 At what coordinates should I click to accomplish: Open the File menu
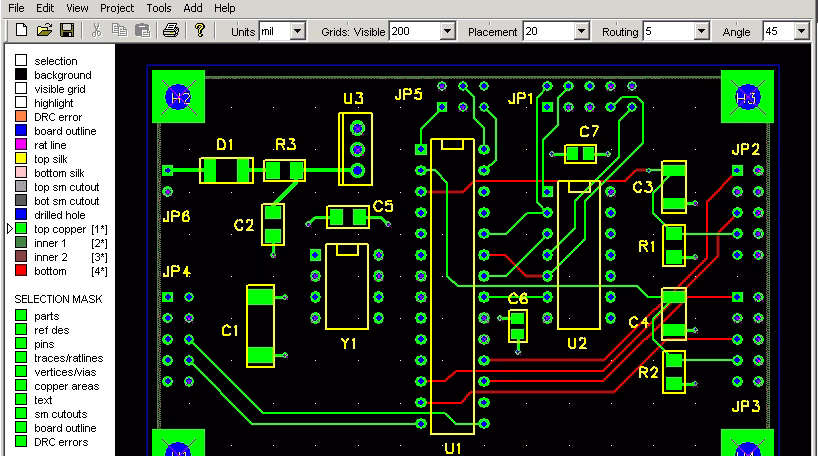pos(16,8)
